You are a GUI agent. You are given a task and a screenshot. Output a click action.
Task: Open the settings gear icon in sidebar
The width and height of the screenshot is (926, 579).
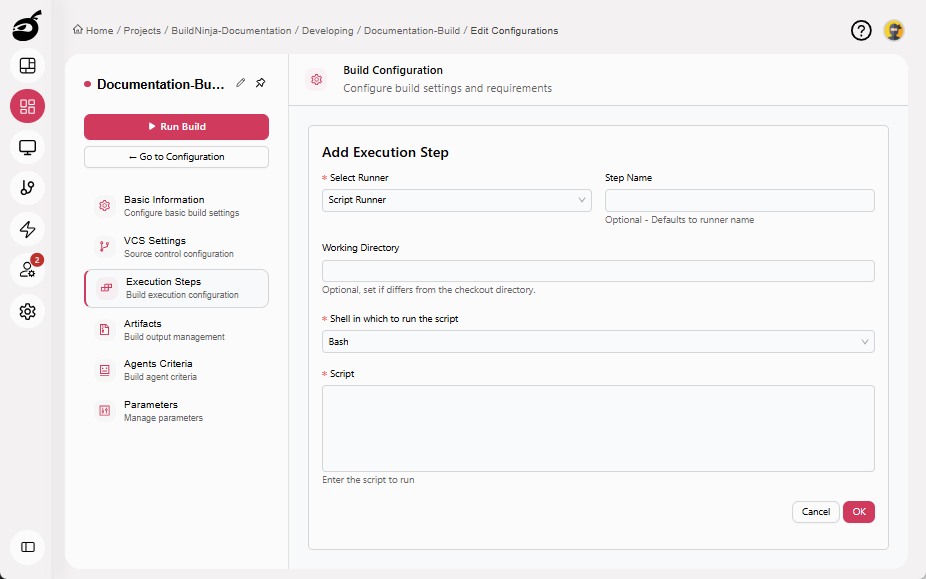tap(27, 311)
